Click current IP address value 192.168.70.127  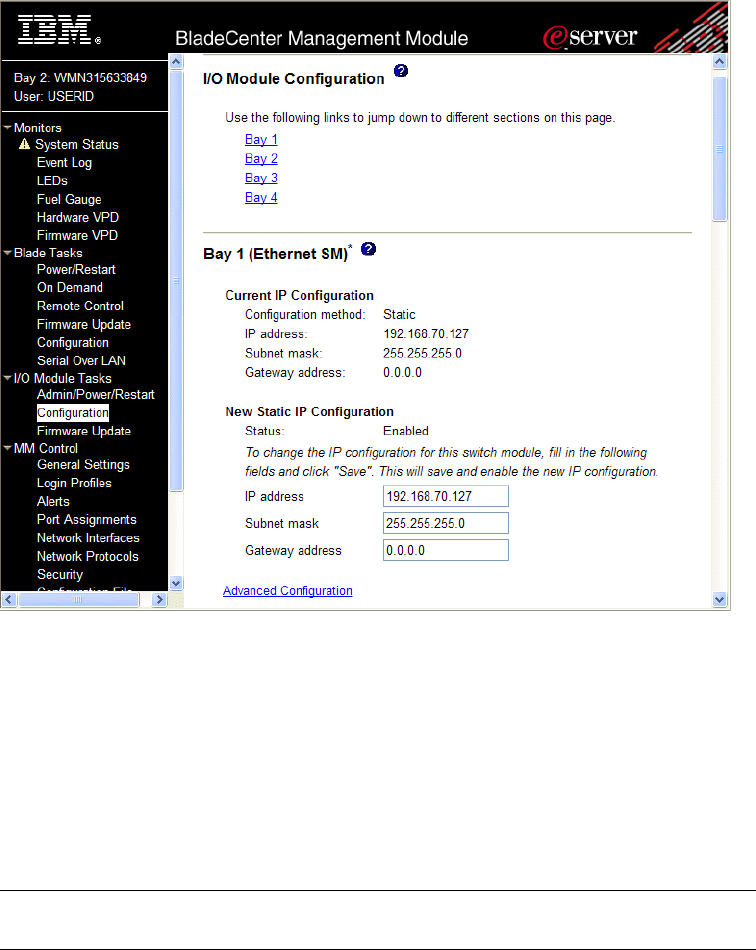426,334
